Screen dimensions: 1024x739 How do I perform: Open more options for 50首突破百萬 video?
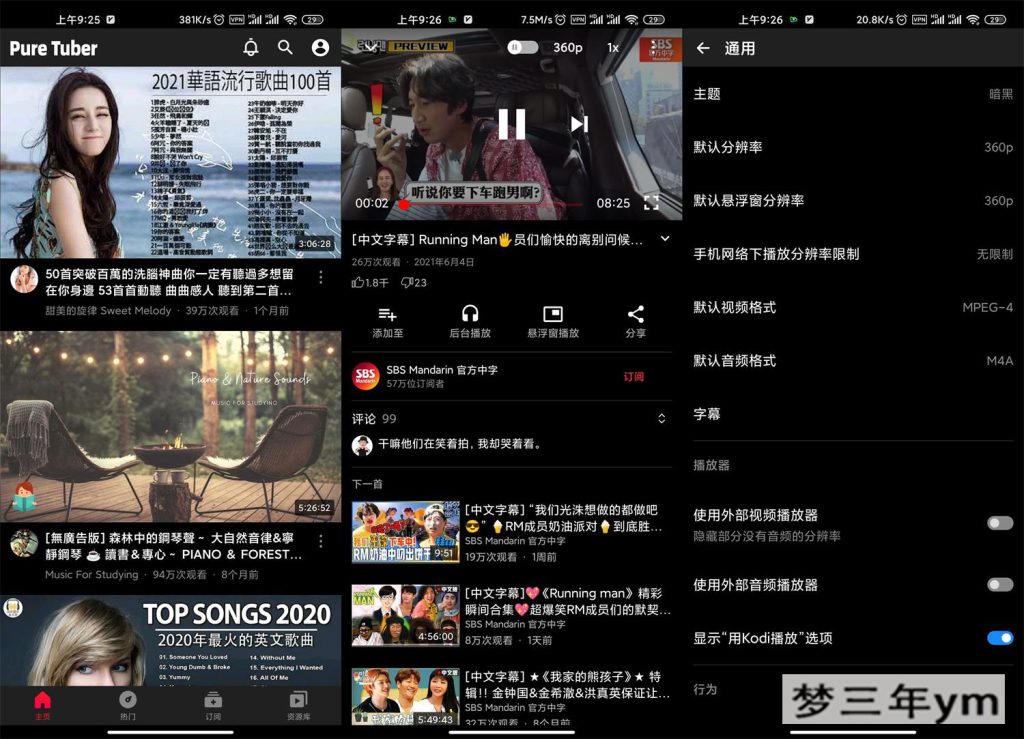[321, 277]
